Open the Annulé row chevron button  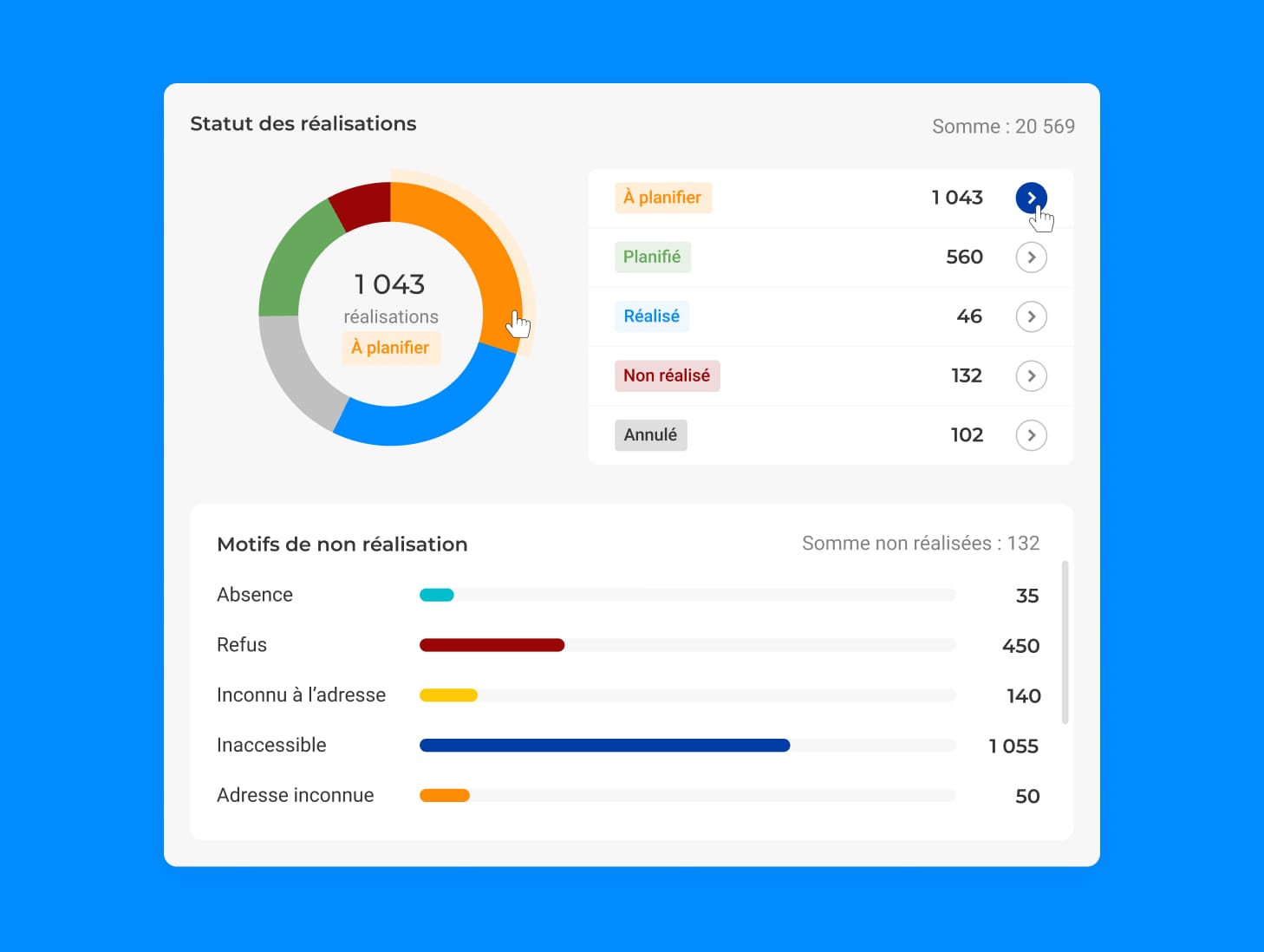point(1031,435)
